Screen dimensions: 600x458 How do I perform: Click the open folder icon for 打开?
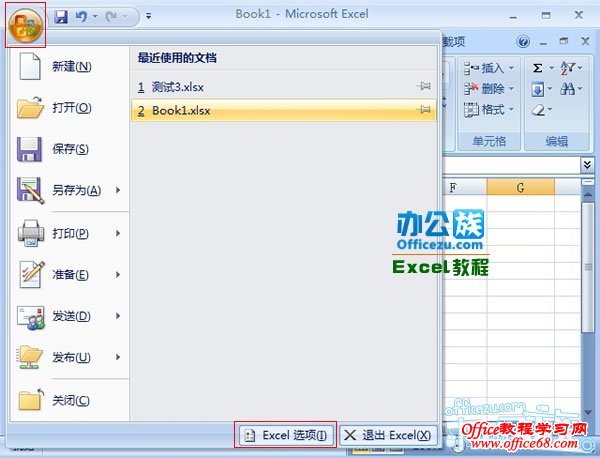coord(30,107)
